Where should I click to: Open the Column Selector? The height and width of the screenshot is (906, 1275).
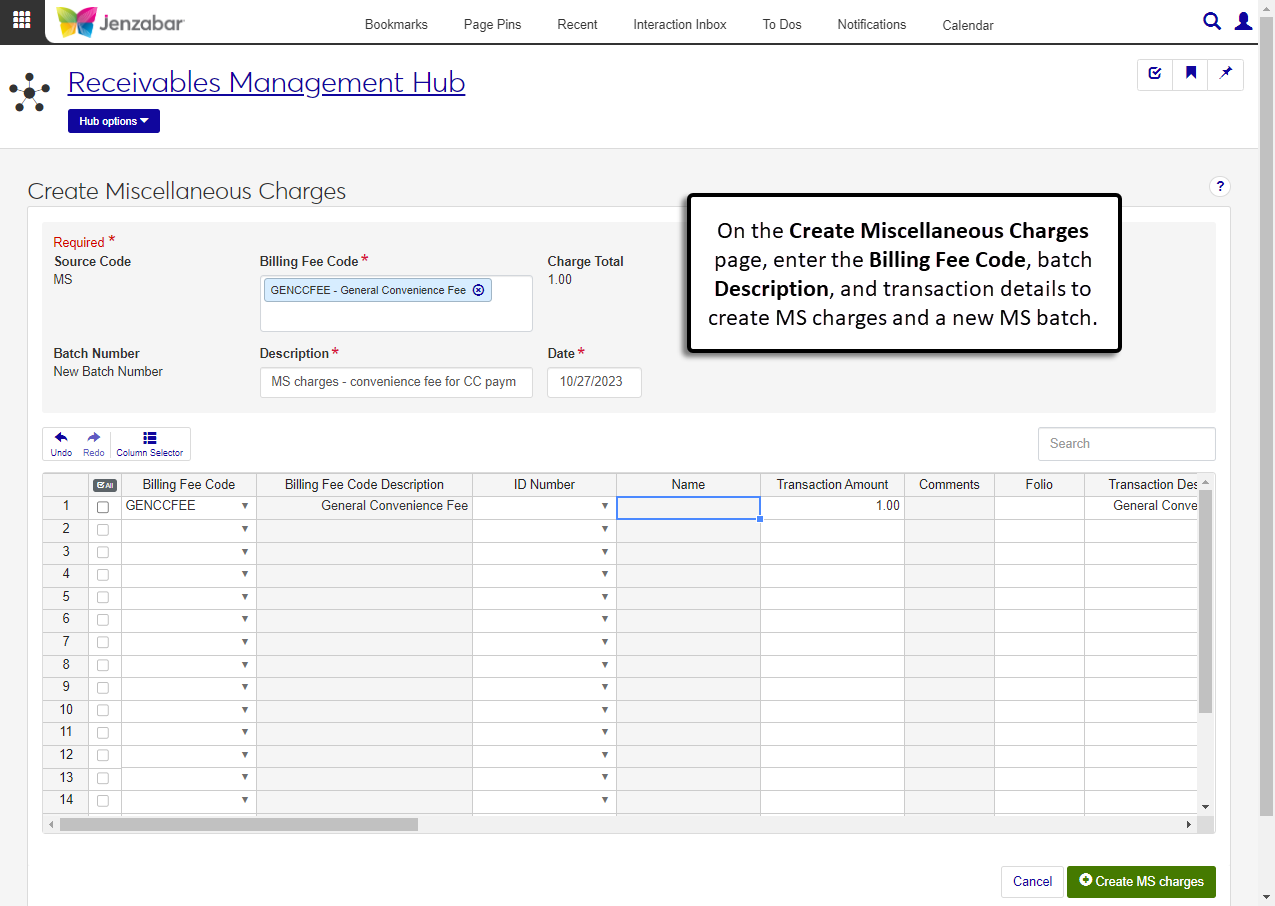[x=150, y=443]
